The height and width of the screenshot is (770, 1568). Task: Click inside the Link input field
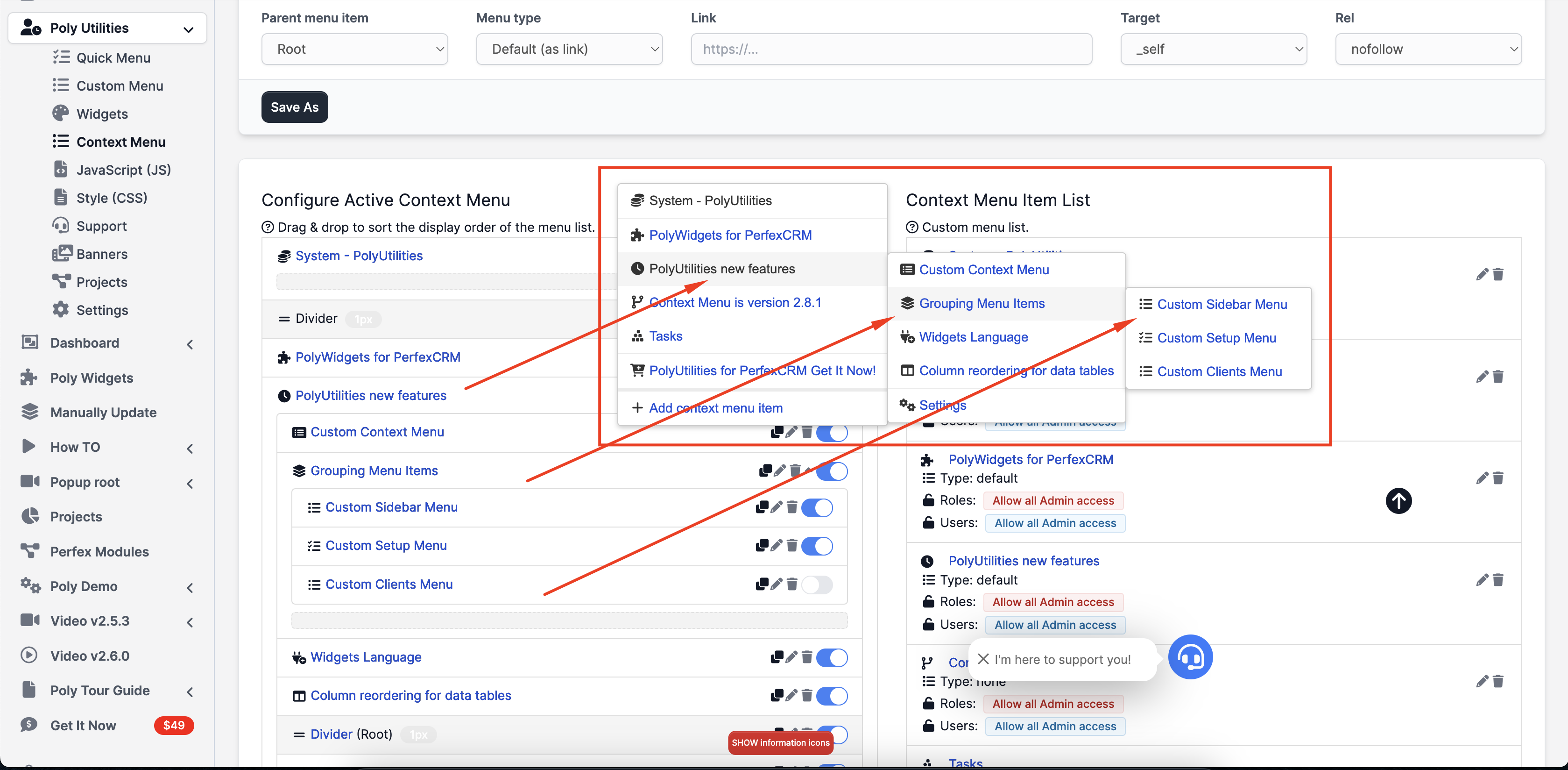coord(891,50)
